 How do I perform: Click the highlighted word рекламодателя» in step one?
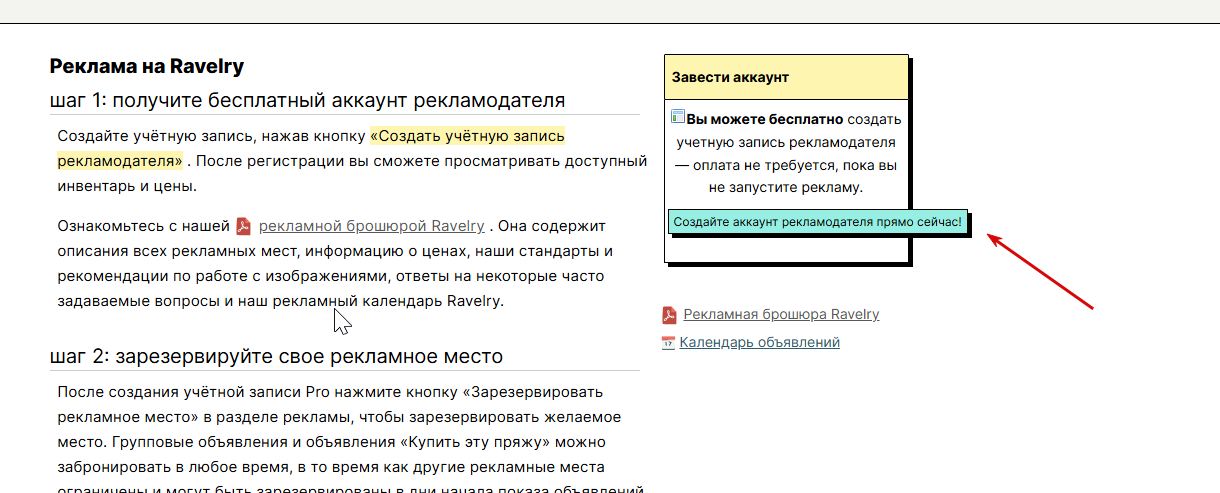click(x=120, y=161)
